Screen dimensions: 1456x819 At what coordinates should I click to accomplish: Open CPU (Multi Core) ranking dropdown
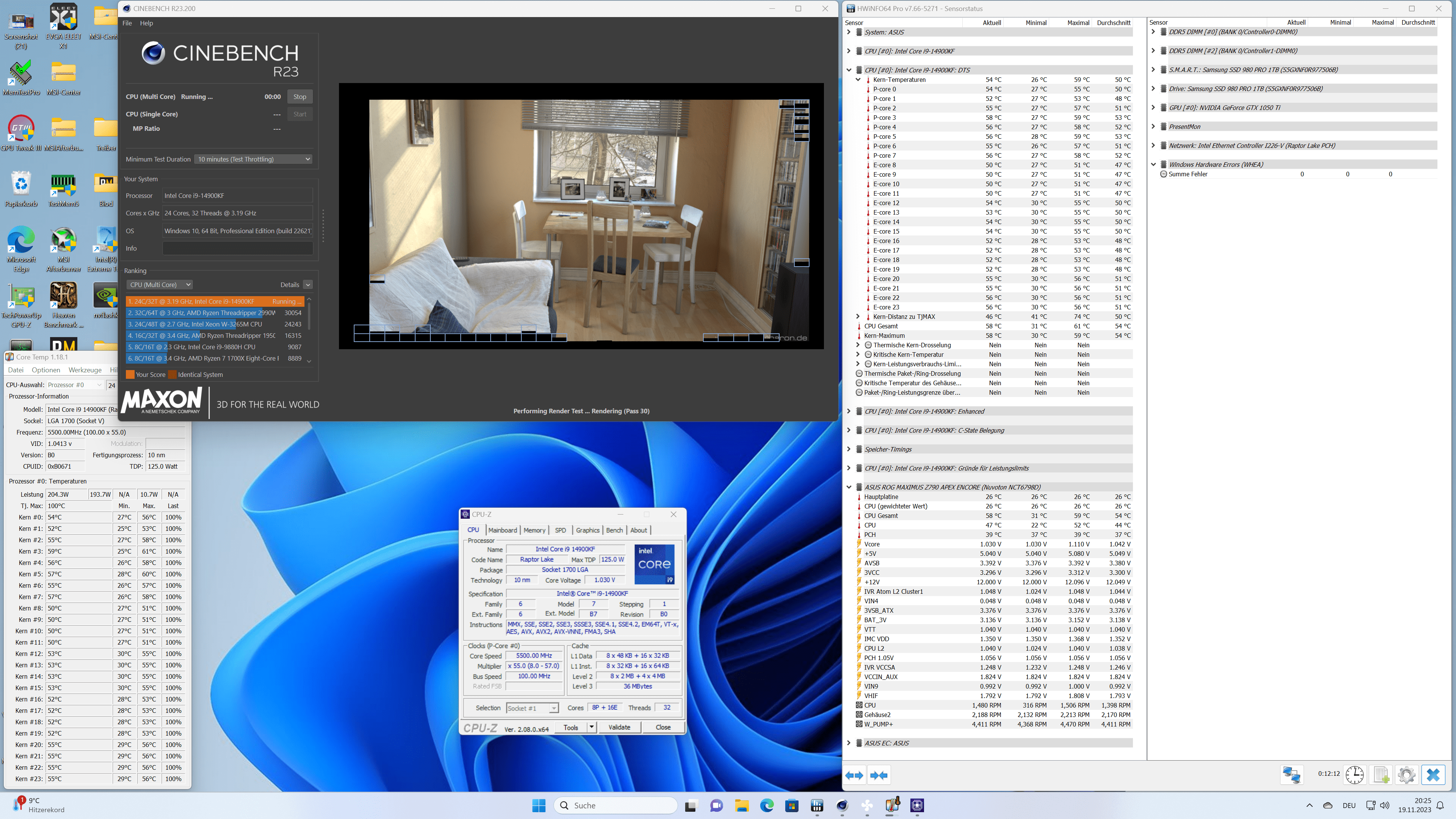click(159, 285)
